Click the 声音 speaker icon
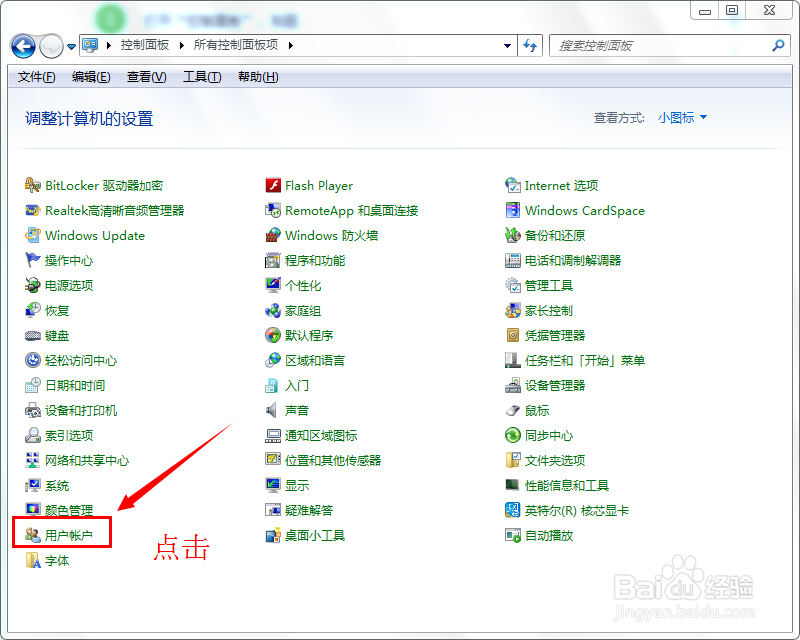Screen dimensions: 800x640 (x=273, y=410)
